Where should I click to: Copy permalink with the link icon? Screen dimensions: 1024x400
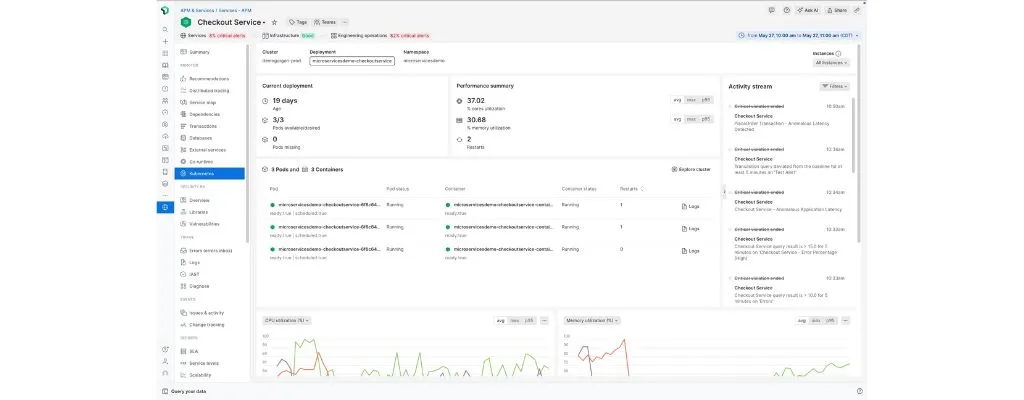click(x=857, y=10)
